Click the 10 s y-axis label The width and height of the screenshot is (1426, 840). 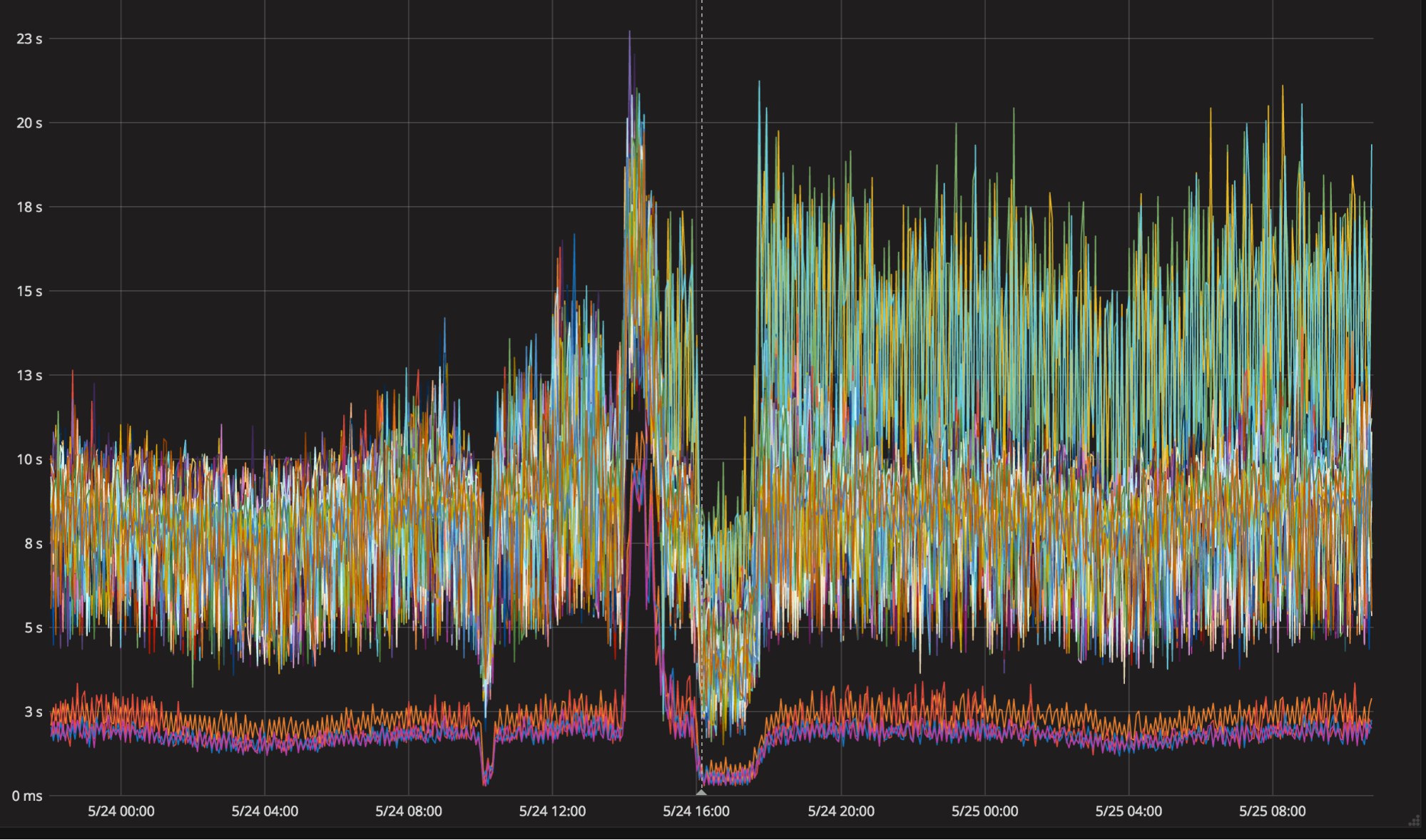pos(29,460)
